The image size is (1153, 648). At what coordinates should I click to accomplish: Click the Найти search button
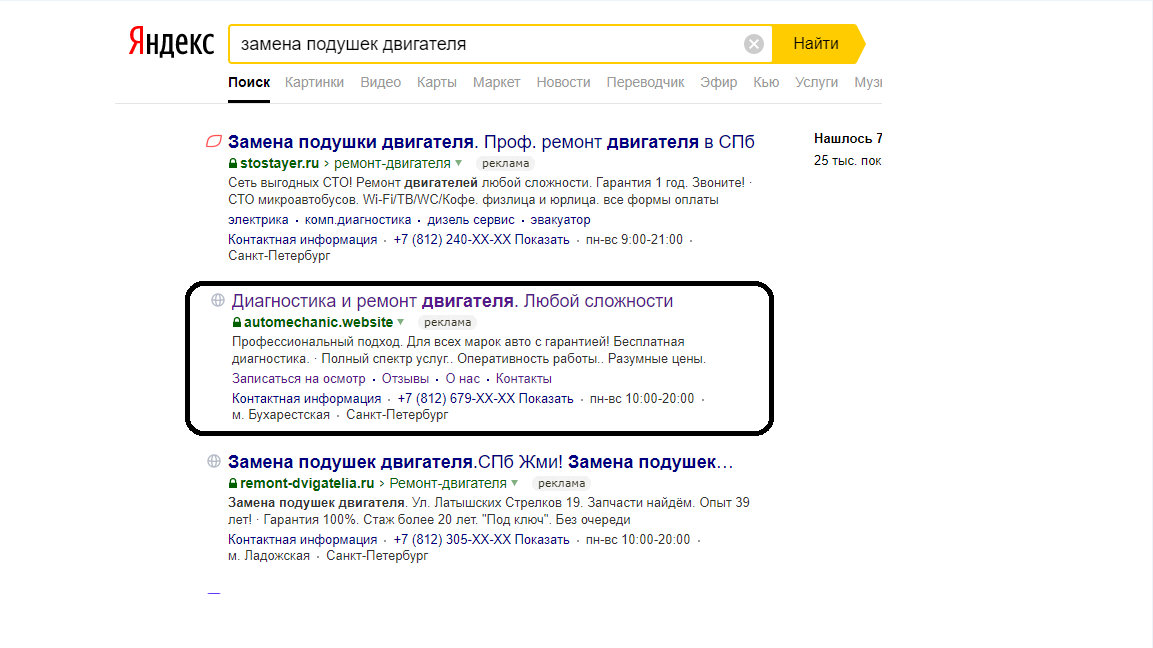click(x=818, y=44)
